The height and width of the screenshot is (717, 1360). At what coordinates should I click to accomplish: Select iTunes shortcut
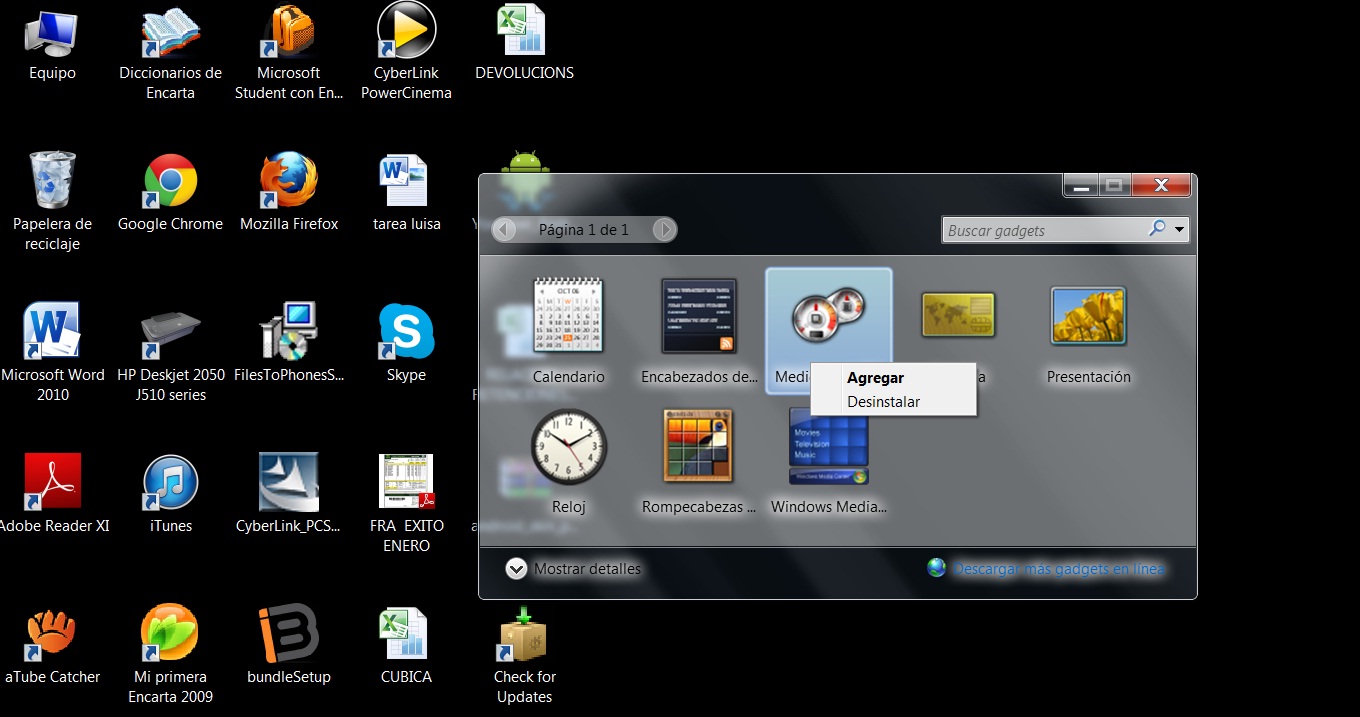pos(170,494)
